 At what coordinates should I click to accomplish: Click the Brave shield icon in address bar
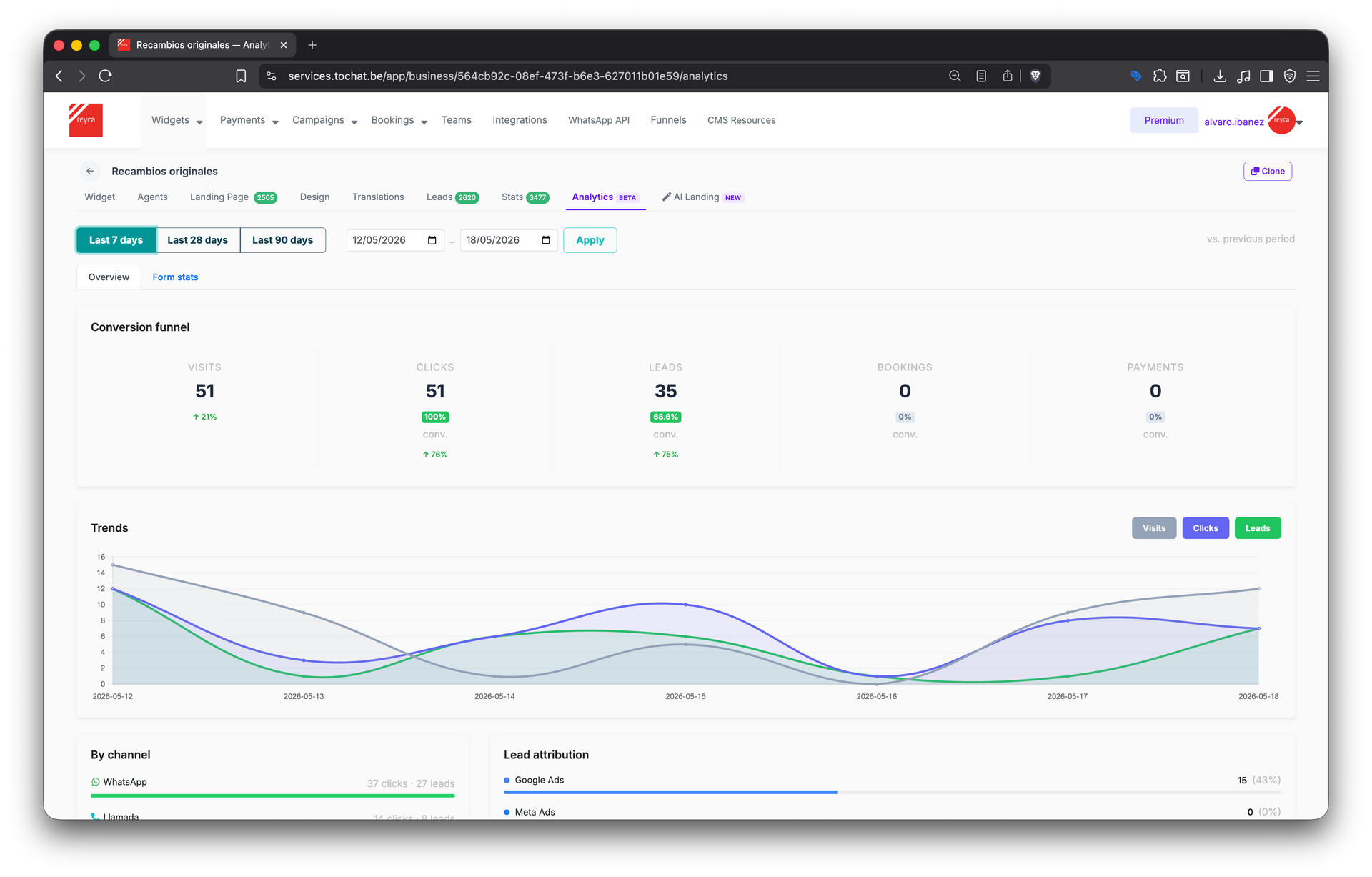coord(1035,76)
